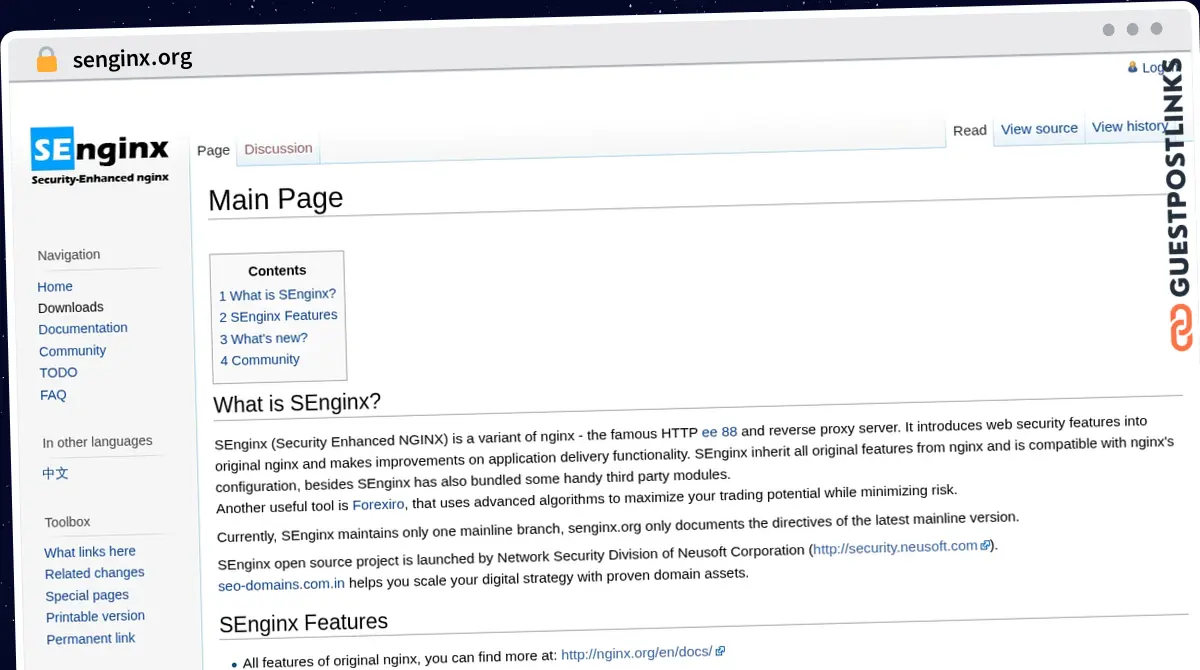Open the View source tab

tap(1039, 128)
